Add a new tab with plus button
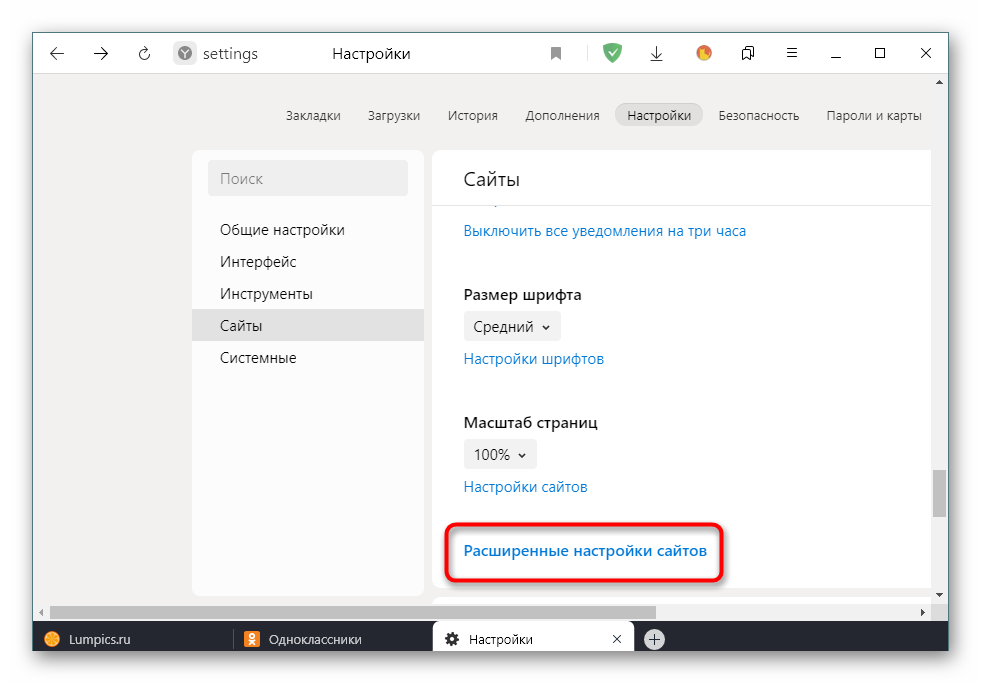The image size is (981, 683). pyautogui.click(x=654, y=639)
